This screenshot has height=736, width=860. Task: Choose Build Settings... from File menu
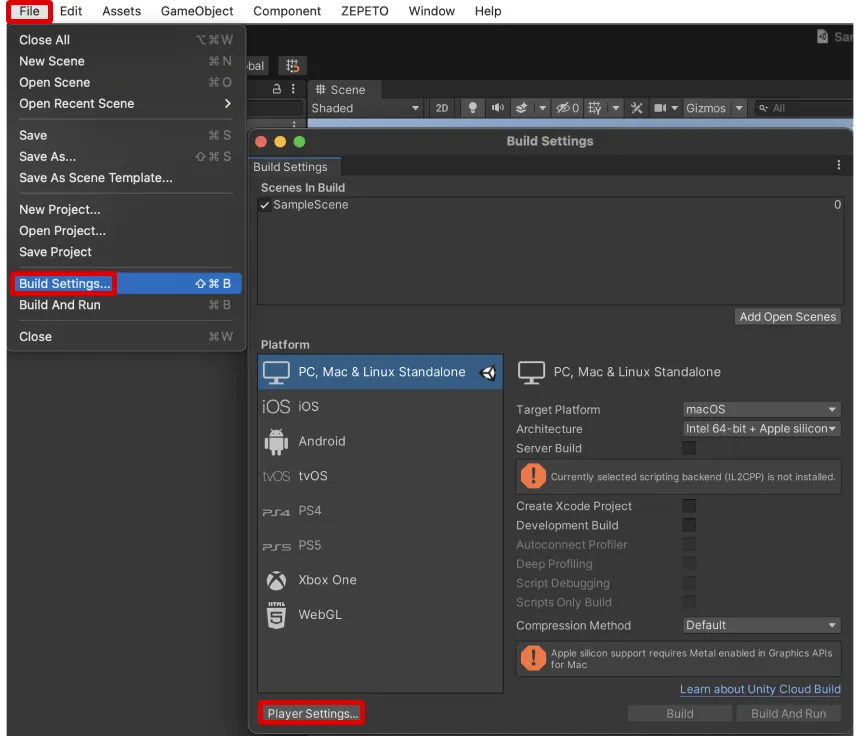coord(126,284)
